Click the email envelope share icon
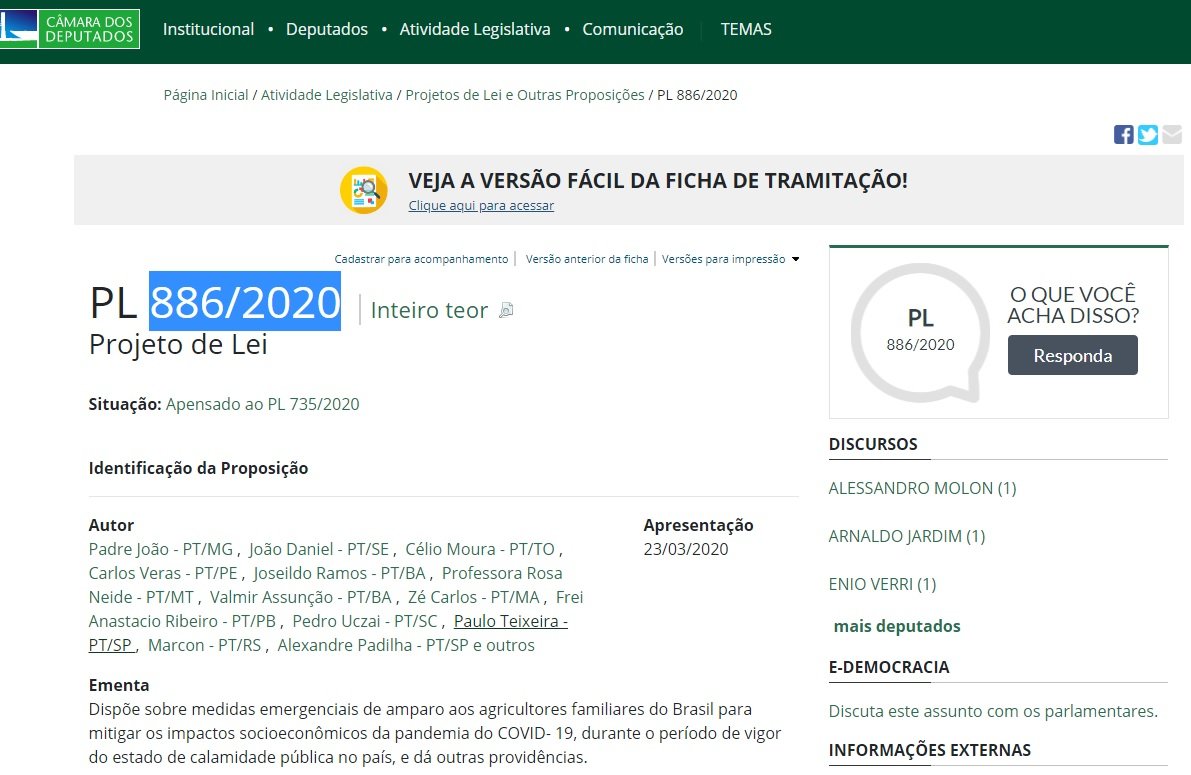This screenshot has width=1191, height=775. click(x=1171, y=135)
